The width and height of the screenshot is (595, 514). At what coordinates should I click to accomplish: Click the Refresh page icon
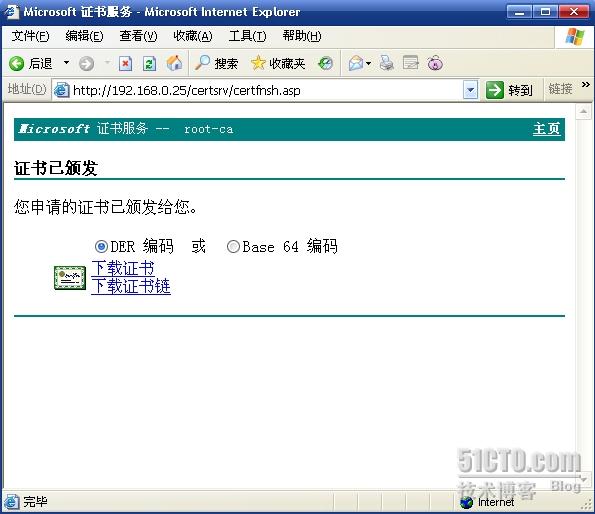point(150,63)
